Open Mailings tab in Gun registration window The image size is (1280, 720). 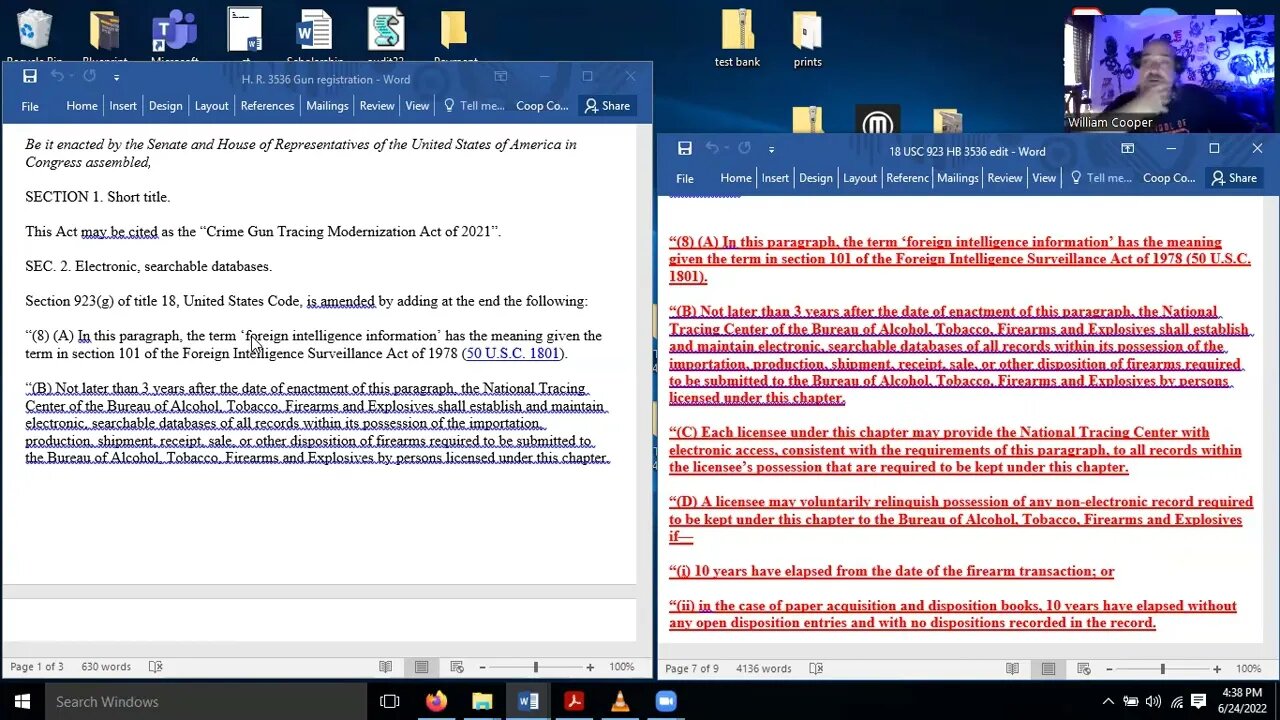click(x=327, y=106)
